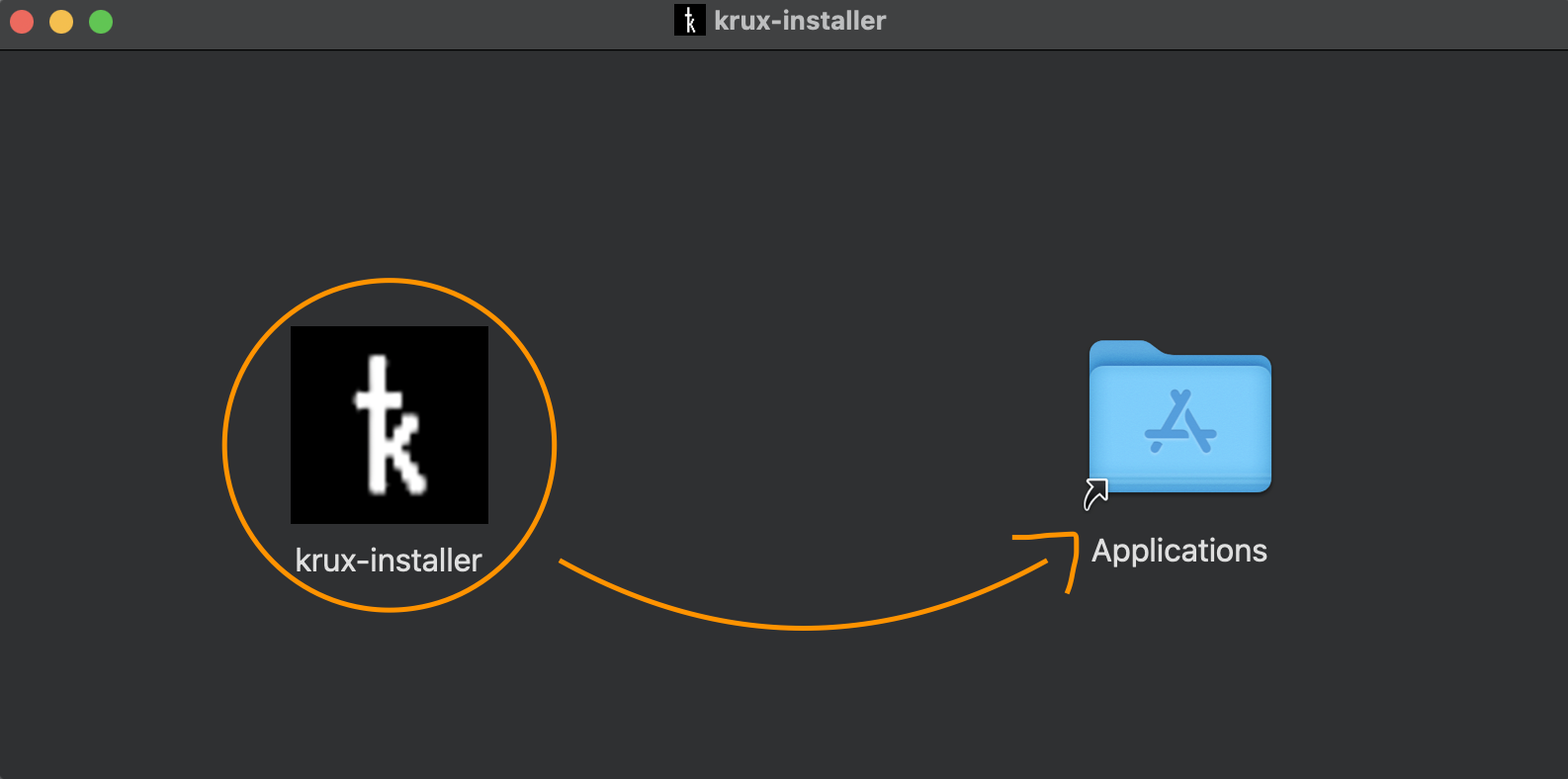1568x779 pixels.
Task: Select the krux-installer app icon
Action: (x=390, y=425)
